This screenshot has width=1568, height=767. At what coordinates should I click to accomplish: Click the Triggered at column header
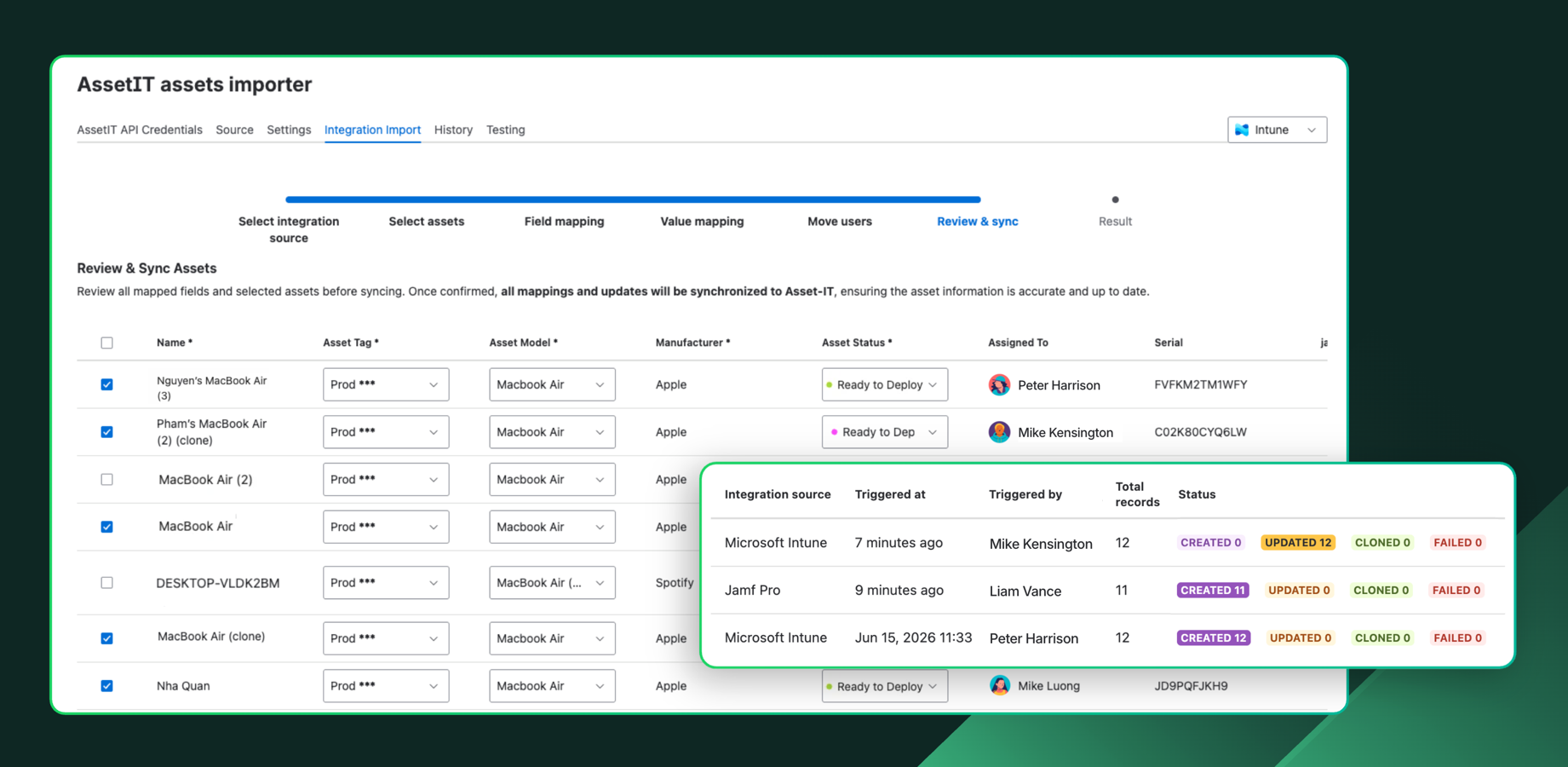pyautogui.click(x=890, y=494)
